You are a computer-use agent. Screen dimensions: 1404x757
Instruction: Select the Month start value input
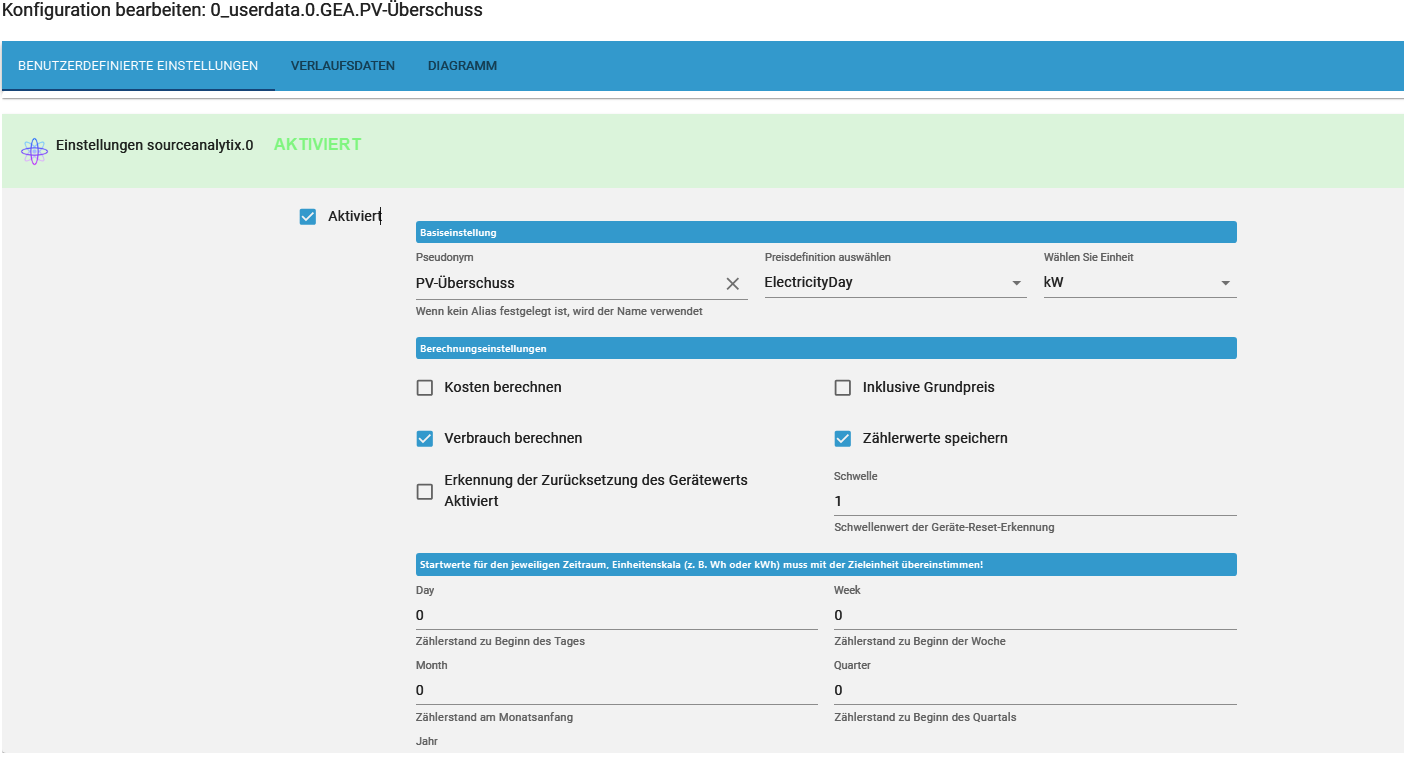pos(616,690)
